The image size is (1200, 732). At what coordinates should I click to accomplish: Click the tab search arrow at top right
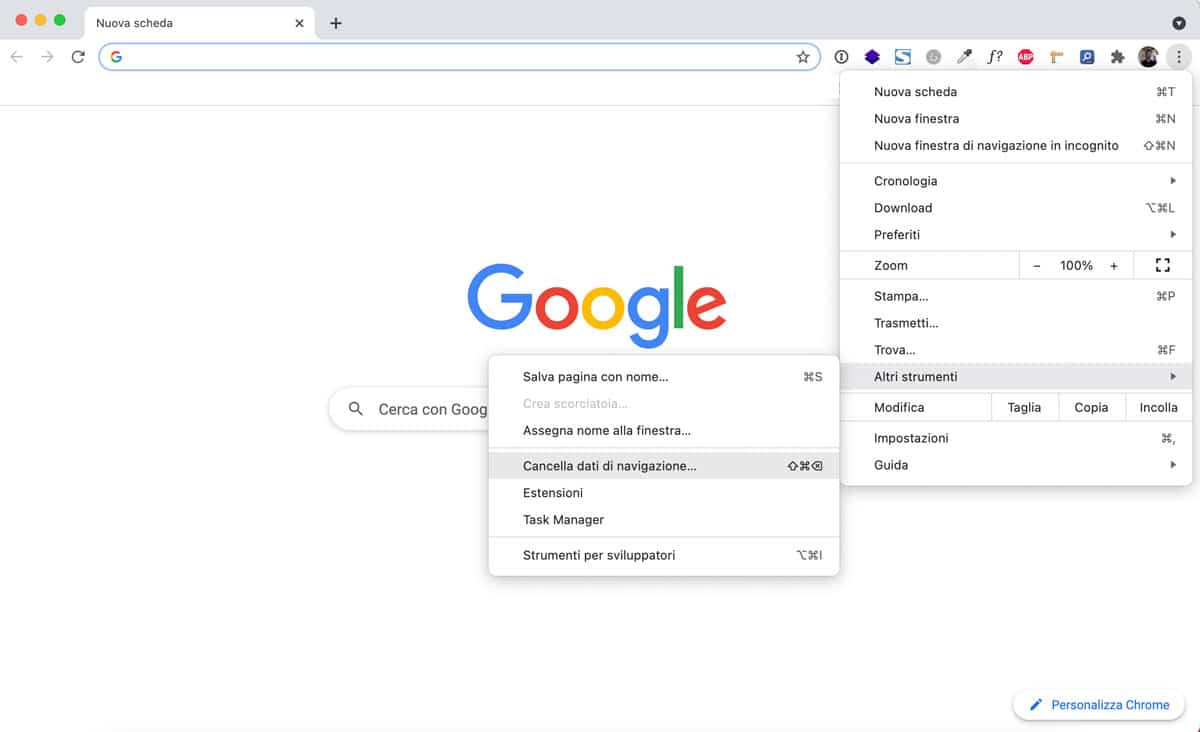point(1179,23)
